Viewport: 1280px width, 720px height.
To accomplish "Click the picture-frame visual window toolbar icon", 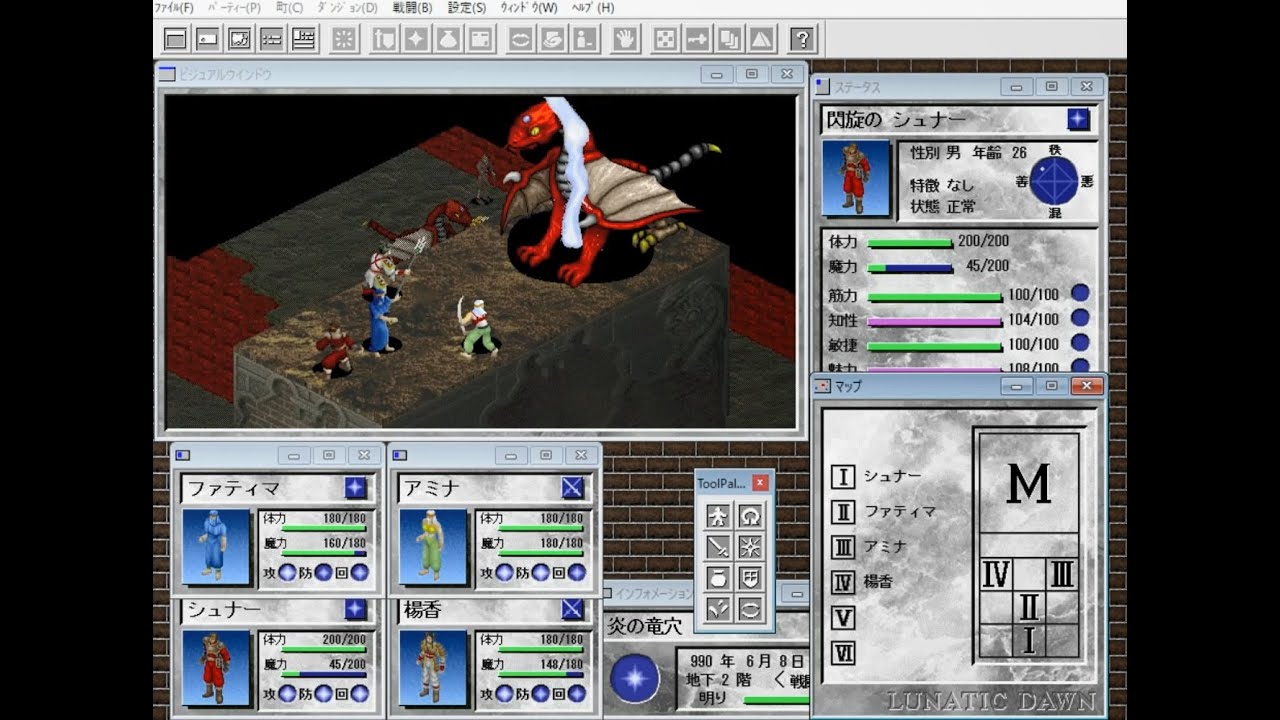I will (240, 40).
